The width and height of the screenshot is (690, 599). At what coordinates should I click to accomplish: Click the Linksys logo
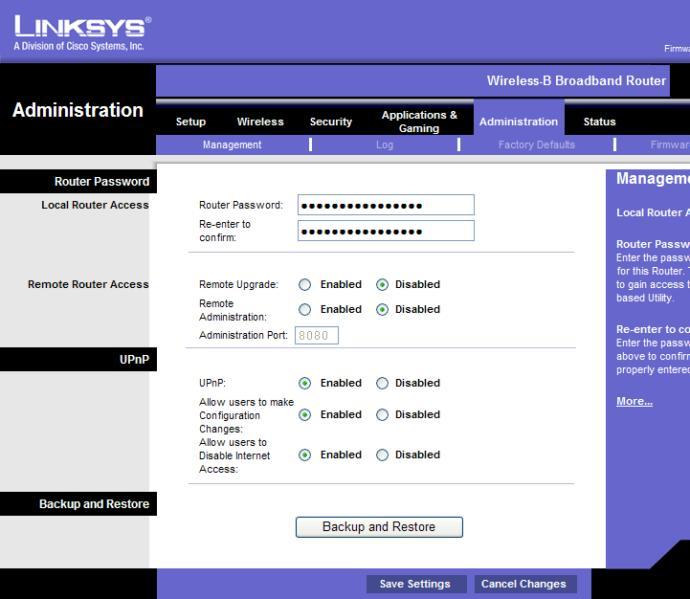click(x=82, y=27)
